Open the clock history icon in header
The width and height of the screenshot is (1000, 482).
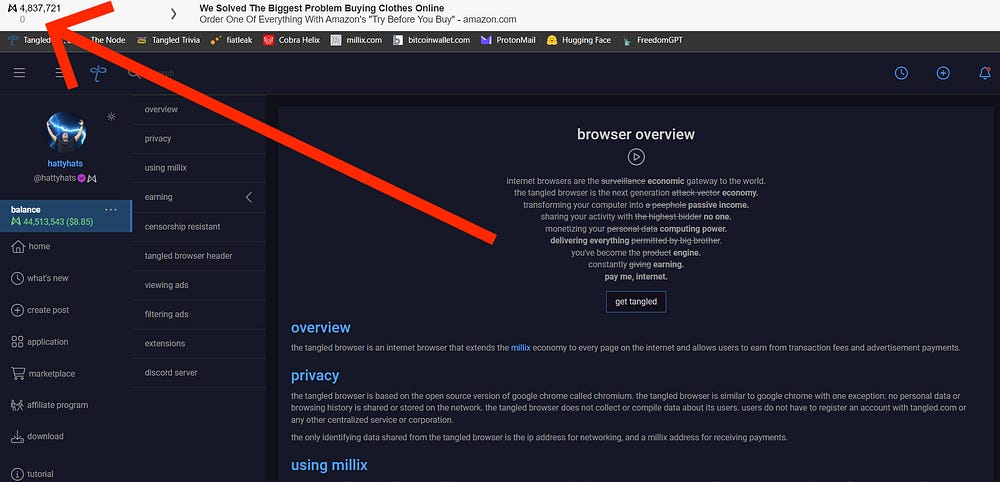901,73
